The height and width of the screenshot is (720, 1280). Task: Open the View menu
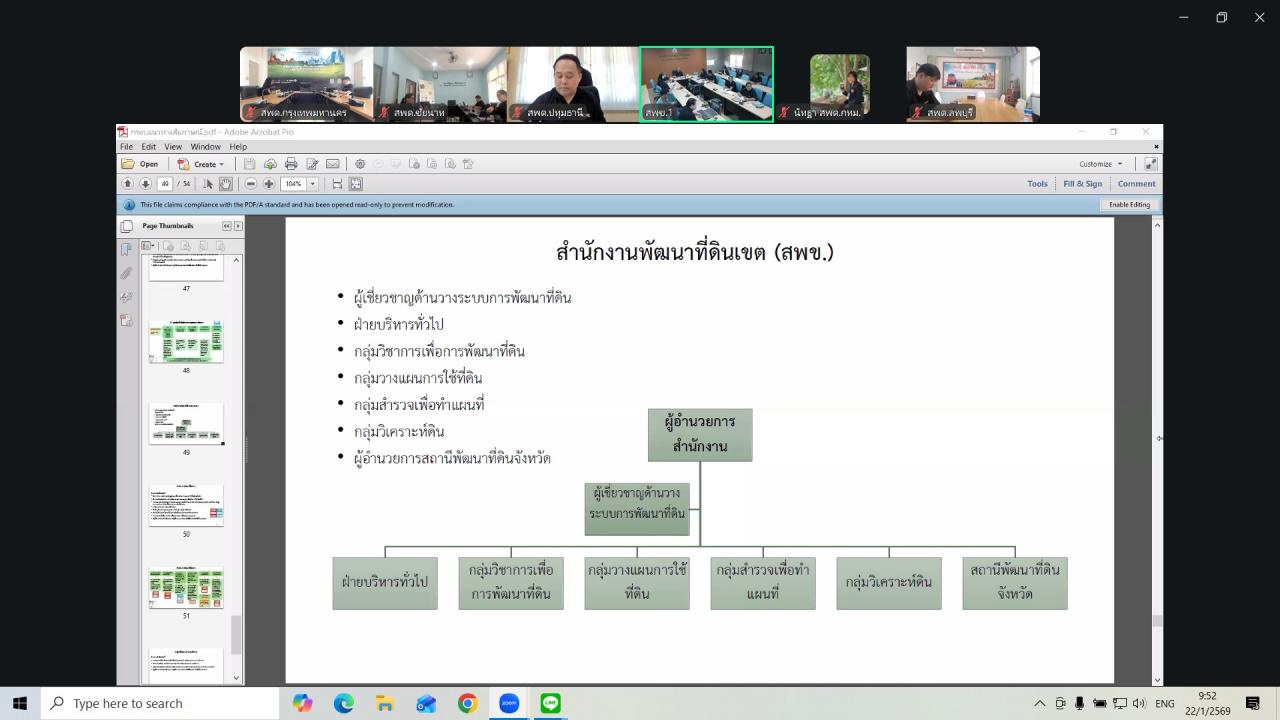(172, 146)
